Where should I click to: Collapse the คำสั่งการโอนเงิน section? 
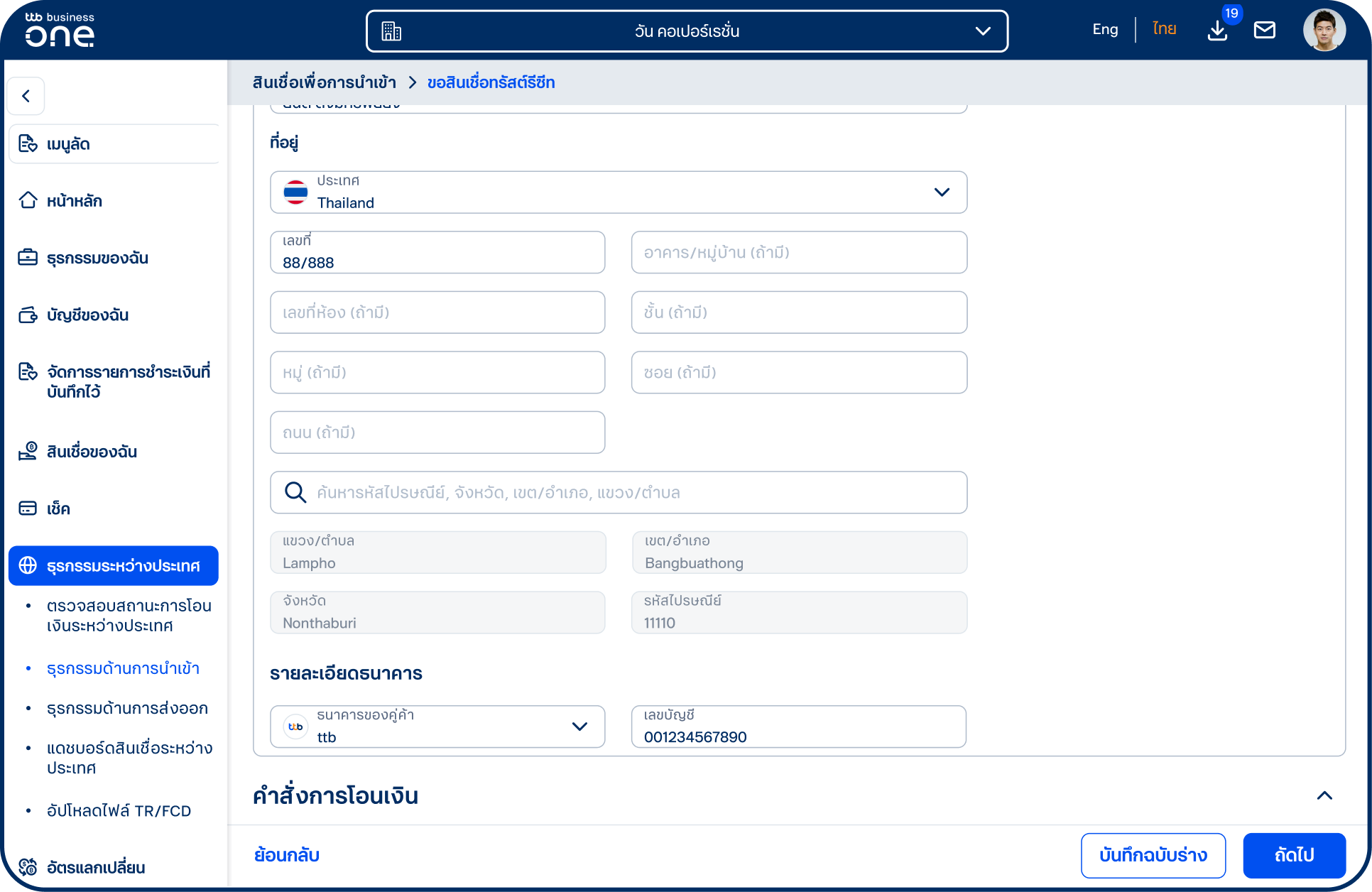(1324, 795)
